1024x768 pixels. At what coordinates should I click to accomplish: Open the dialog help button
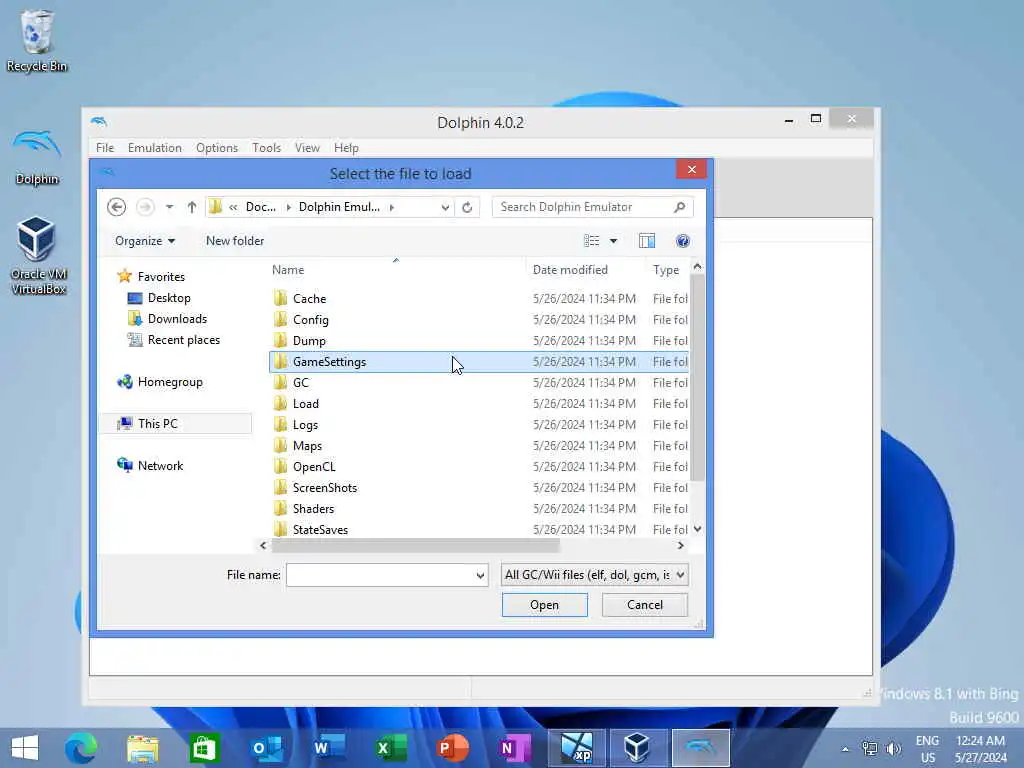(x=682, y=241)
